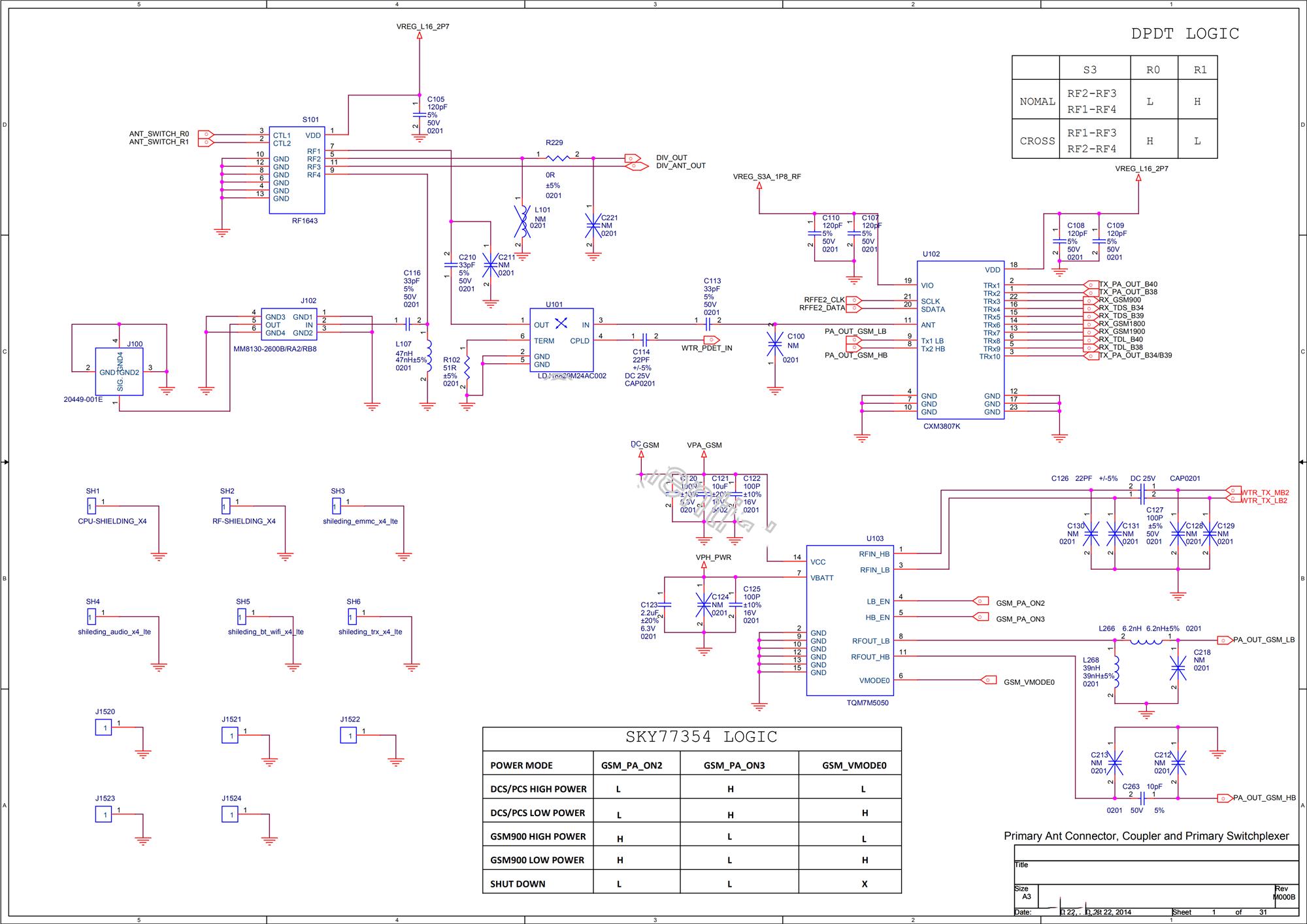
Task: Click the DIV_ANT_OUT port symbol
Action: tap(637, 167)
